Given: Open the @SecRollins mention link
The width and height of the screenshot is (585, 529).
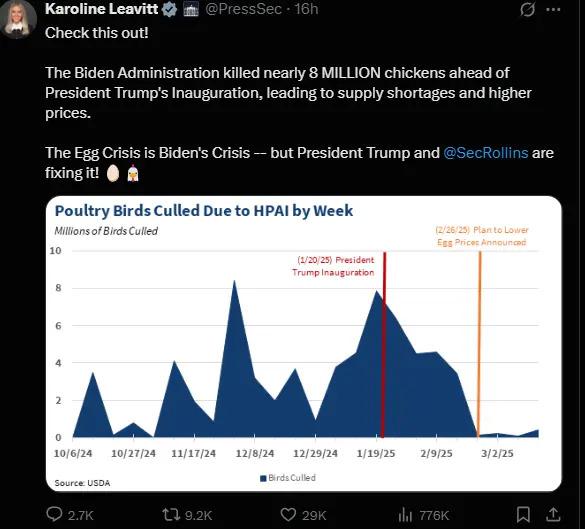Looking at the screenshot, I should pyautogui.click(x=485, y=153).
